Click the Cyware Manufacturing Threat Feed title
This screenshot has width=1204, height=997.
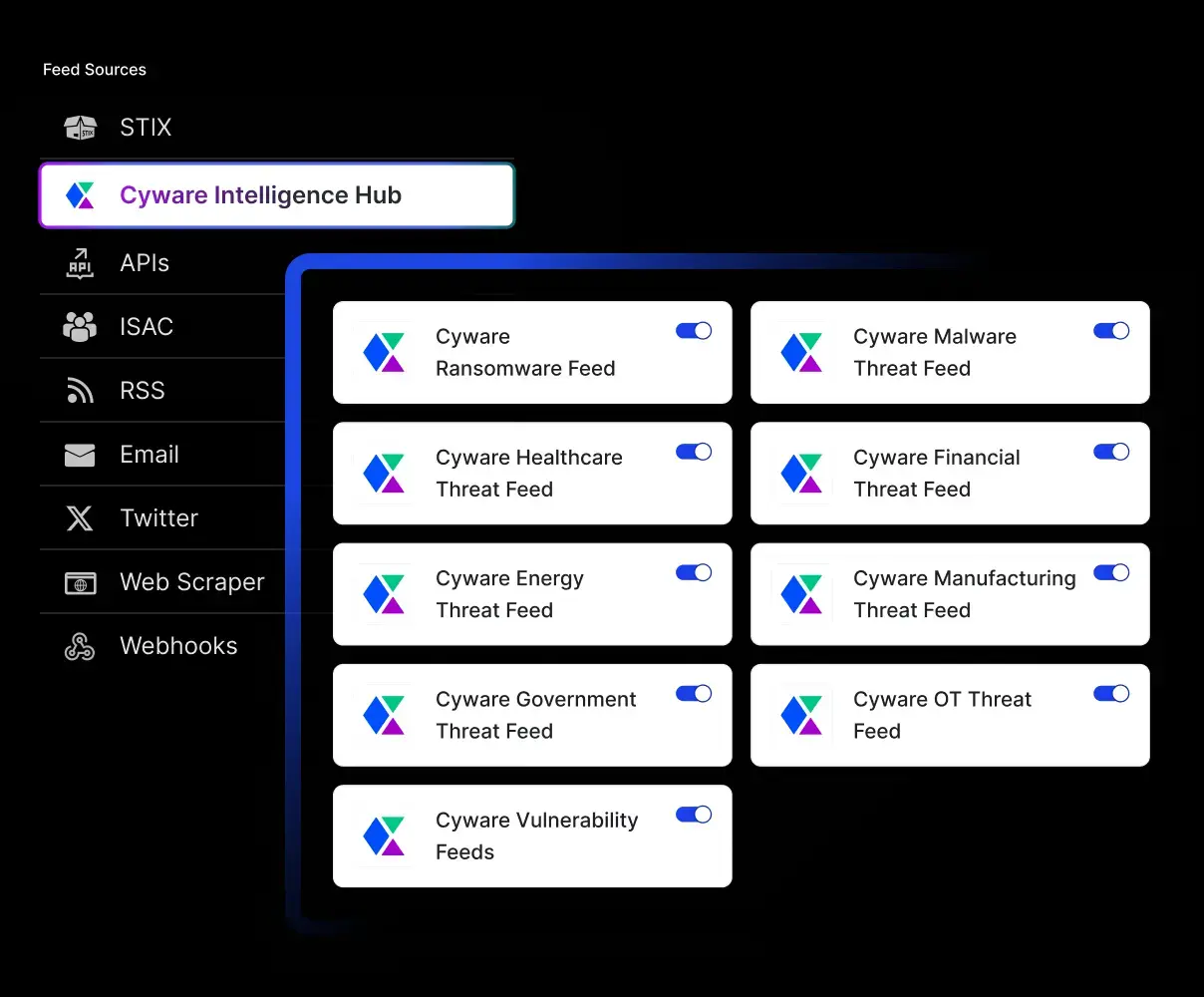965,594
